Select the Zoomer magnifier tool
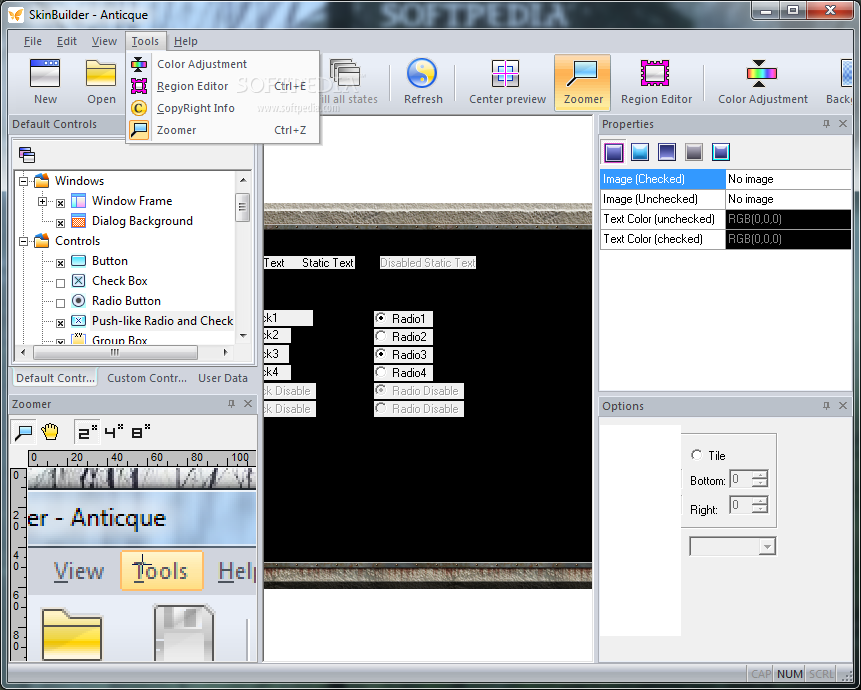 coord(24,433)
